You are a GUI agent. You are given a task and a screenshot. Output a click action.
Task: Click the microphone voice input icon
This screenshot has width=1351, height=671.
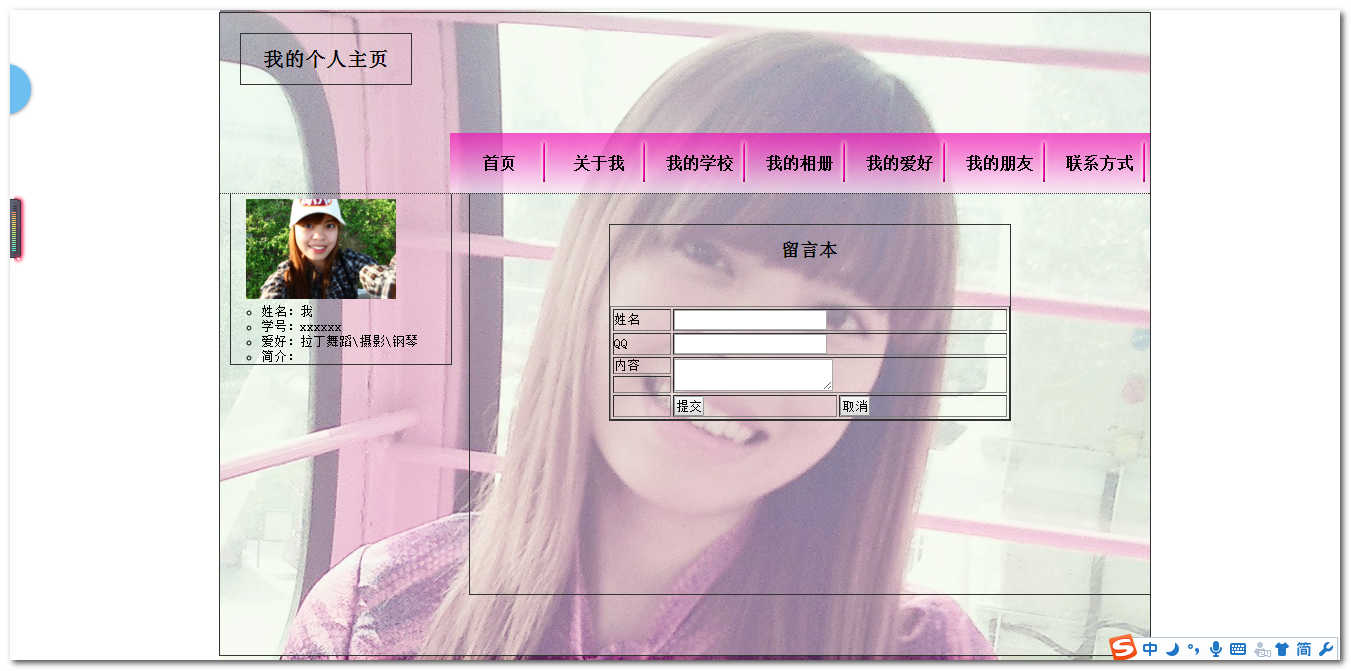(x=1215, y=649)
